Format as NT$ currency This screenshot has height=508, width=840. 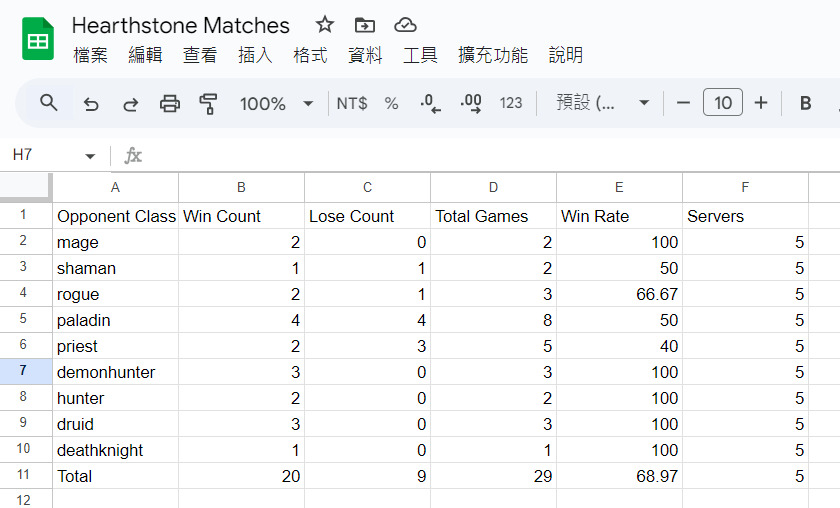(x=351, y=103)
